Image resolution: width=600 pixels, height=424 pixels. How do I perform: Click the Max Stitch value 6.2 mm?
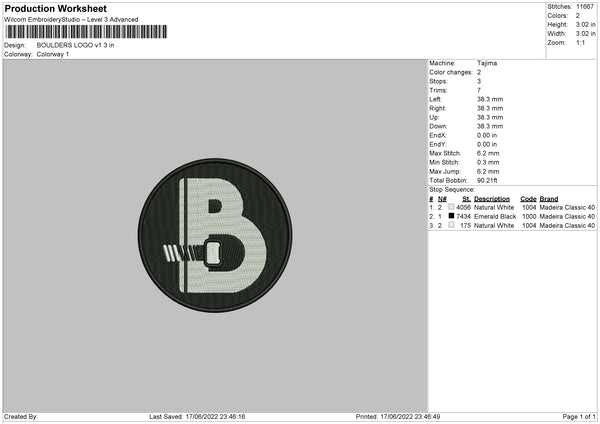[488, 153]
